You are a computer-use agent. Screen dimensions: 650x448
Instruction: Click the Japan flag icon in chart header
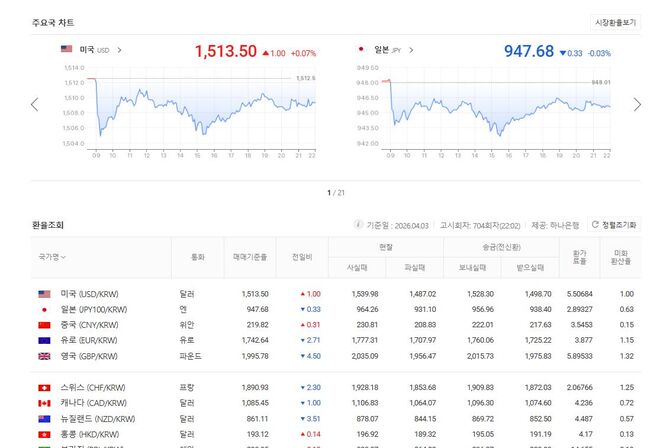[x=361, y=49]
